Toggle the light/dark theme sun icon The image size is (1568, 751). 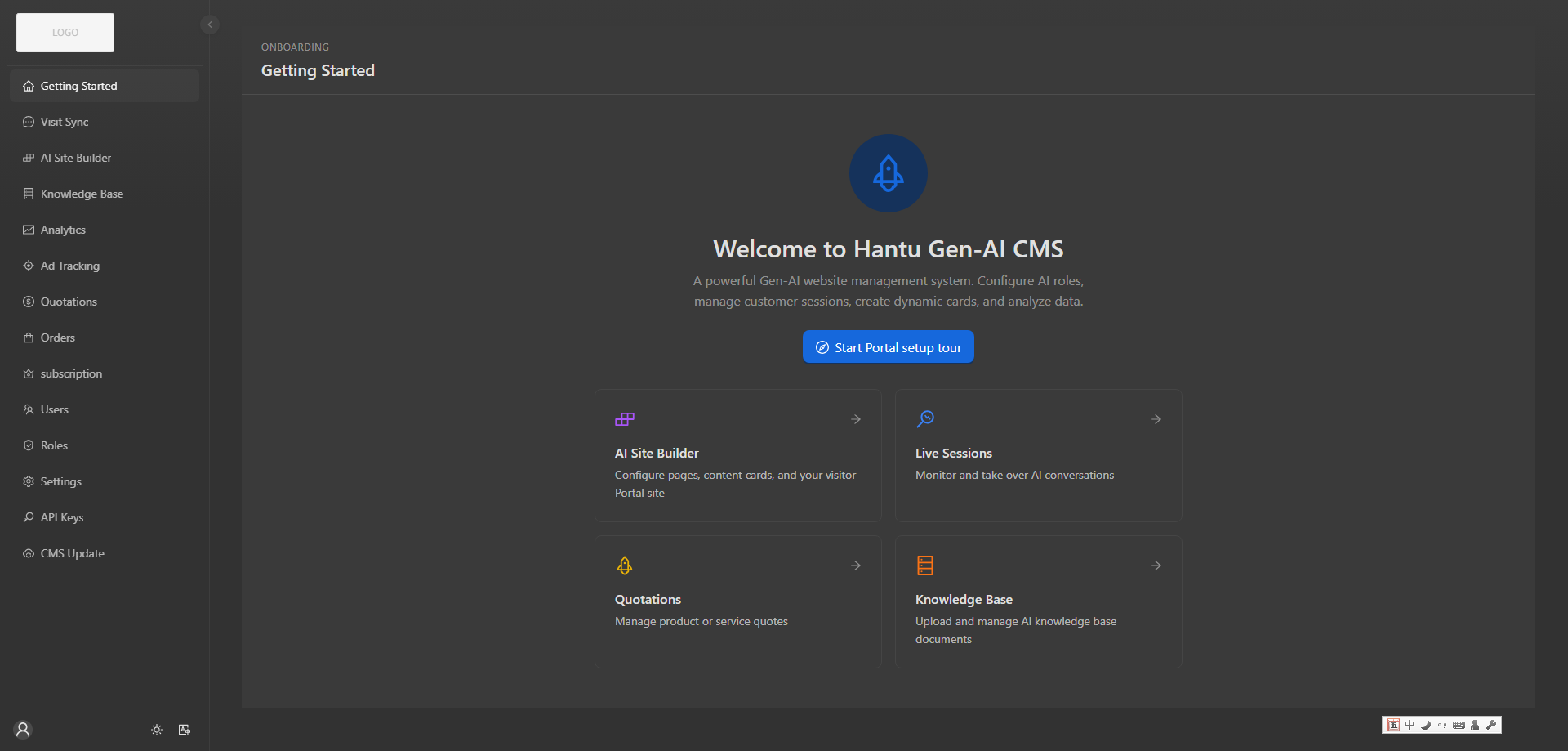click(x=157, y=730)
